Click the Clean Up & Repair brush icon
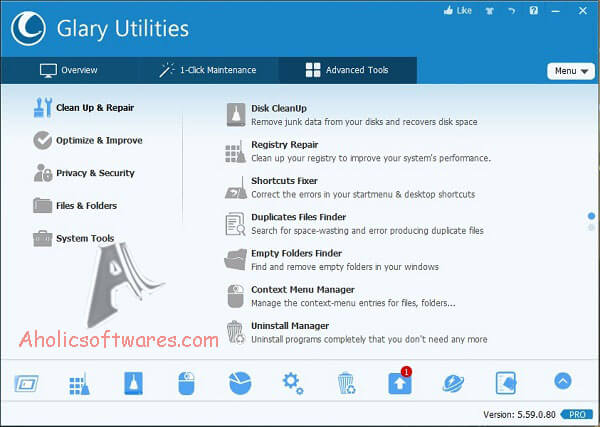 (43, 108)
